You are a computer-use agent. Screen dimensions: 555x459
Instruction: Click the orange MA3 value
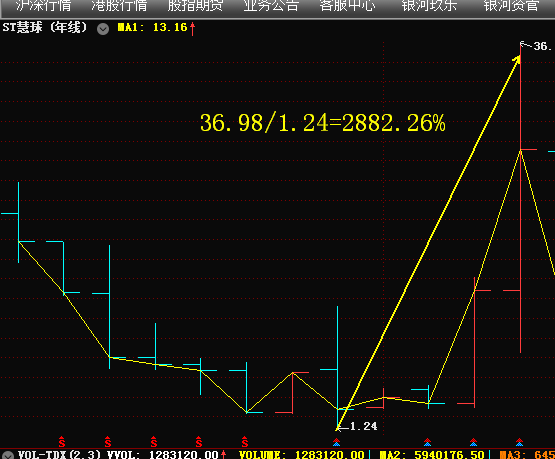527,454
